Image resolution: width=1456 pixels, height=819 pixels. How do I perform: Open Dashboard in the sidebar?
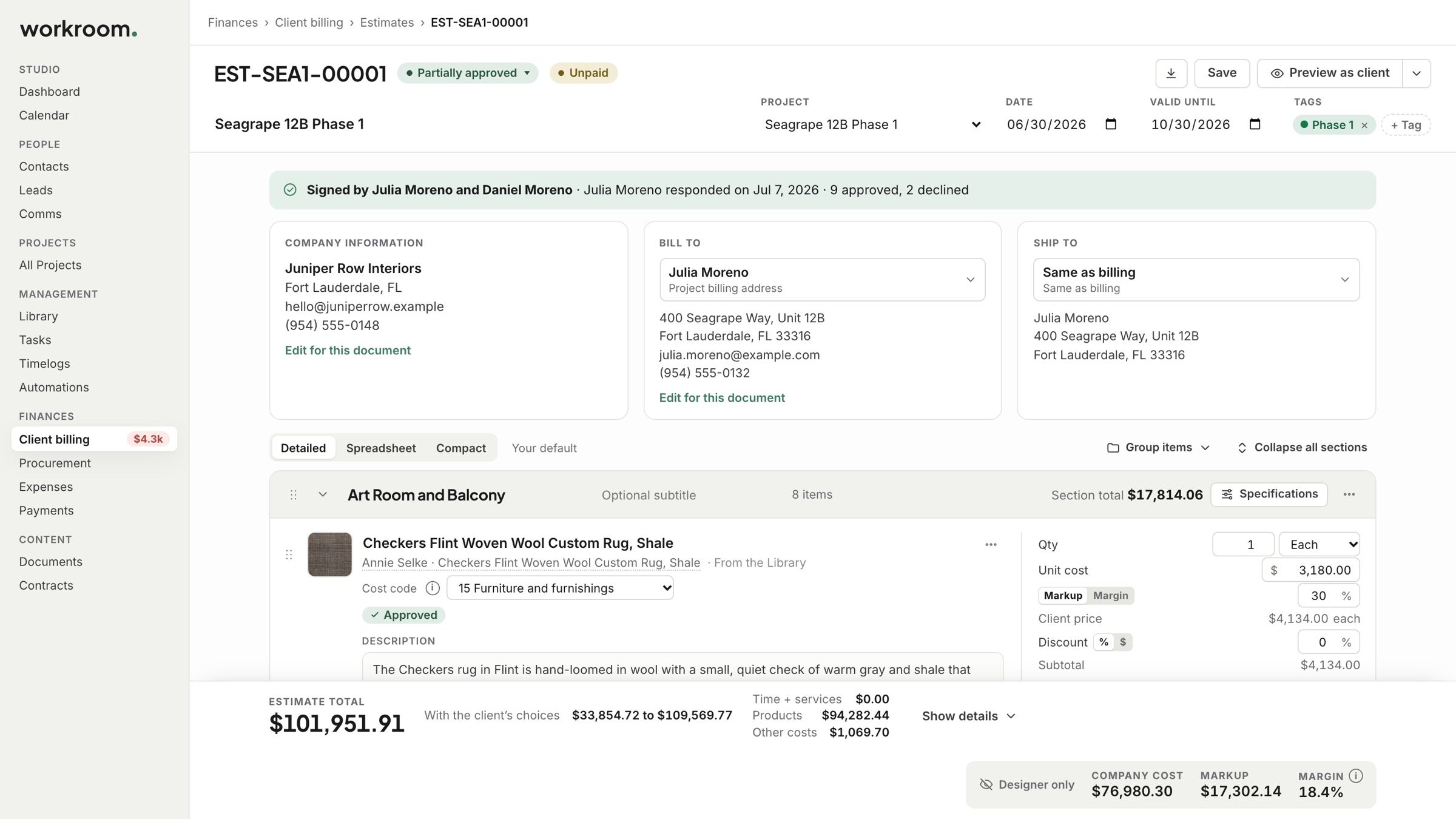click(49, 92)
